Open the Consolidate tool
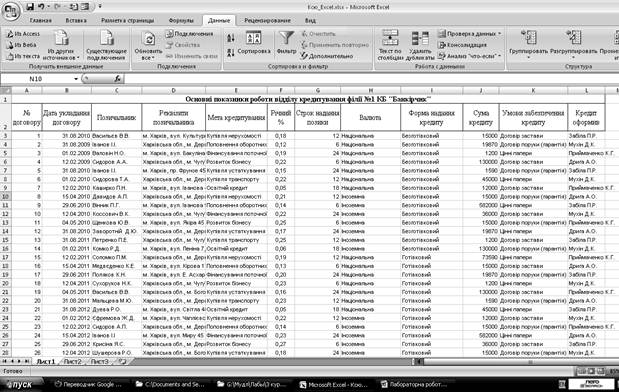The image size is (619, 392). (463, 45)
